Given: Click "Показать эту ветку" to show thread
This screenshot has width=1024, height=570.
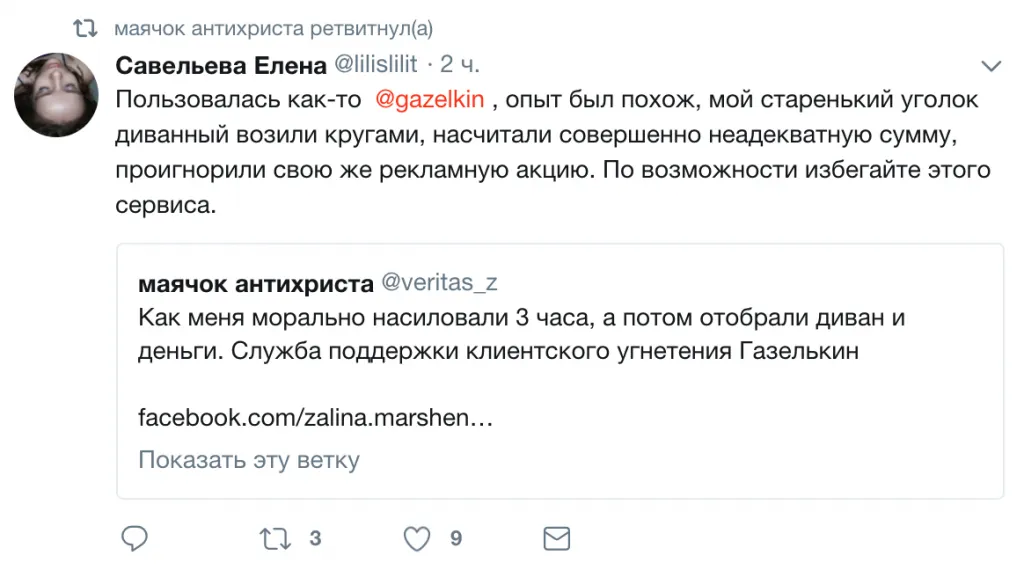Looking at the screenshot, I should (249, 460).
